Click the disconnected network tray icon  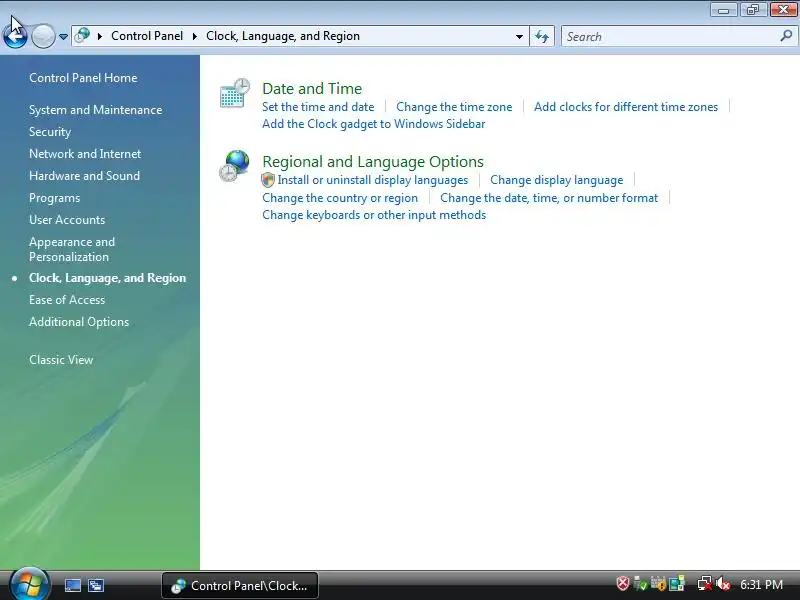(x=705, y=583)
